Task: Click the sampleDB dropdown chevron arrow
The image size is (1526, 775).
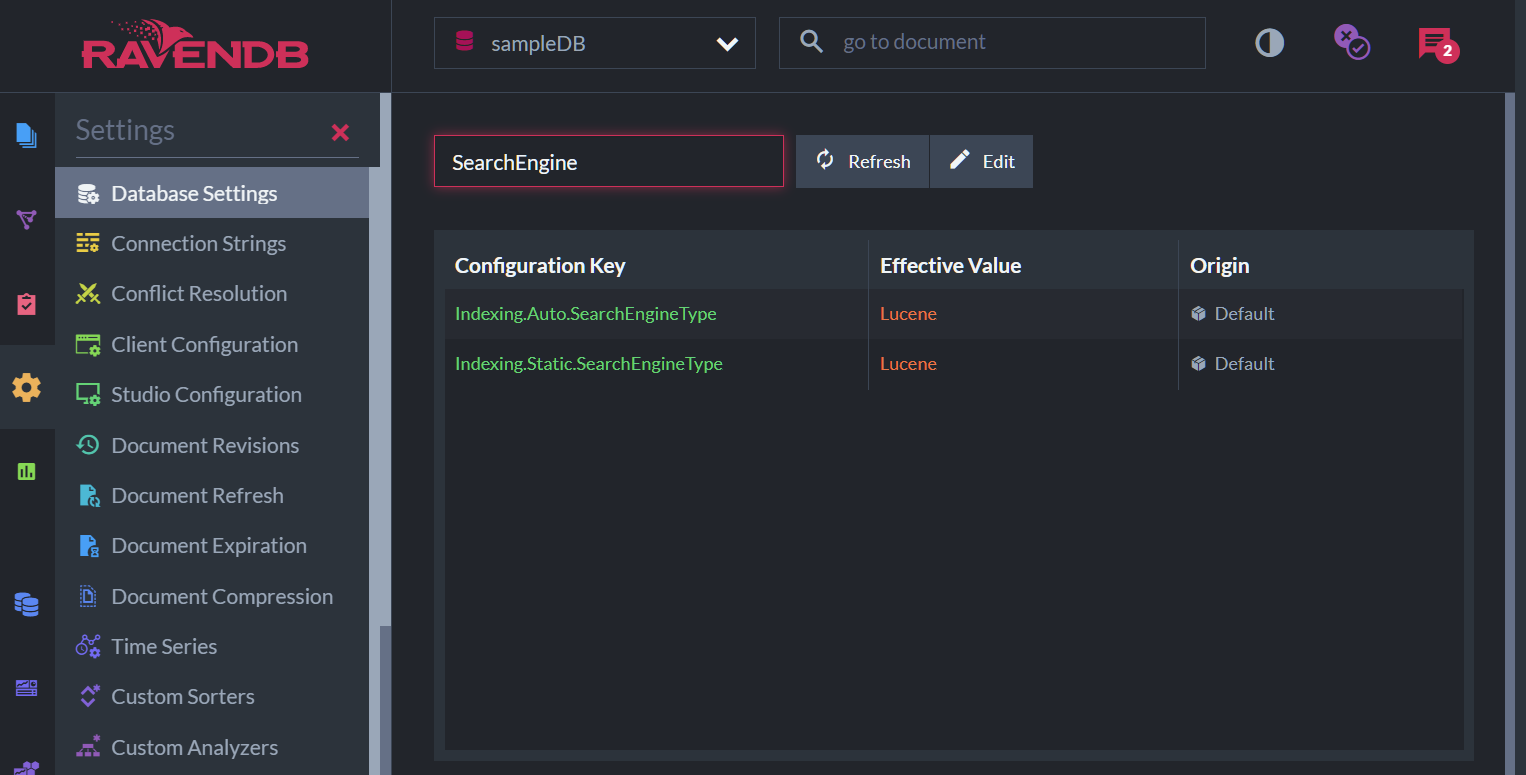Action: [x=728, y=44]
